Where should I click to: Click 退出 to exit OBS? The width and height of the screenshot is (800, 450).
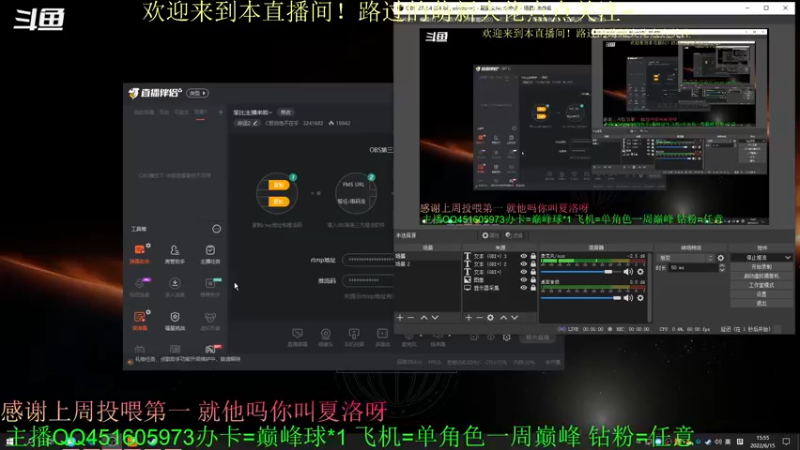[x=761, y=304]
